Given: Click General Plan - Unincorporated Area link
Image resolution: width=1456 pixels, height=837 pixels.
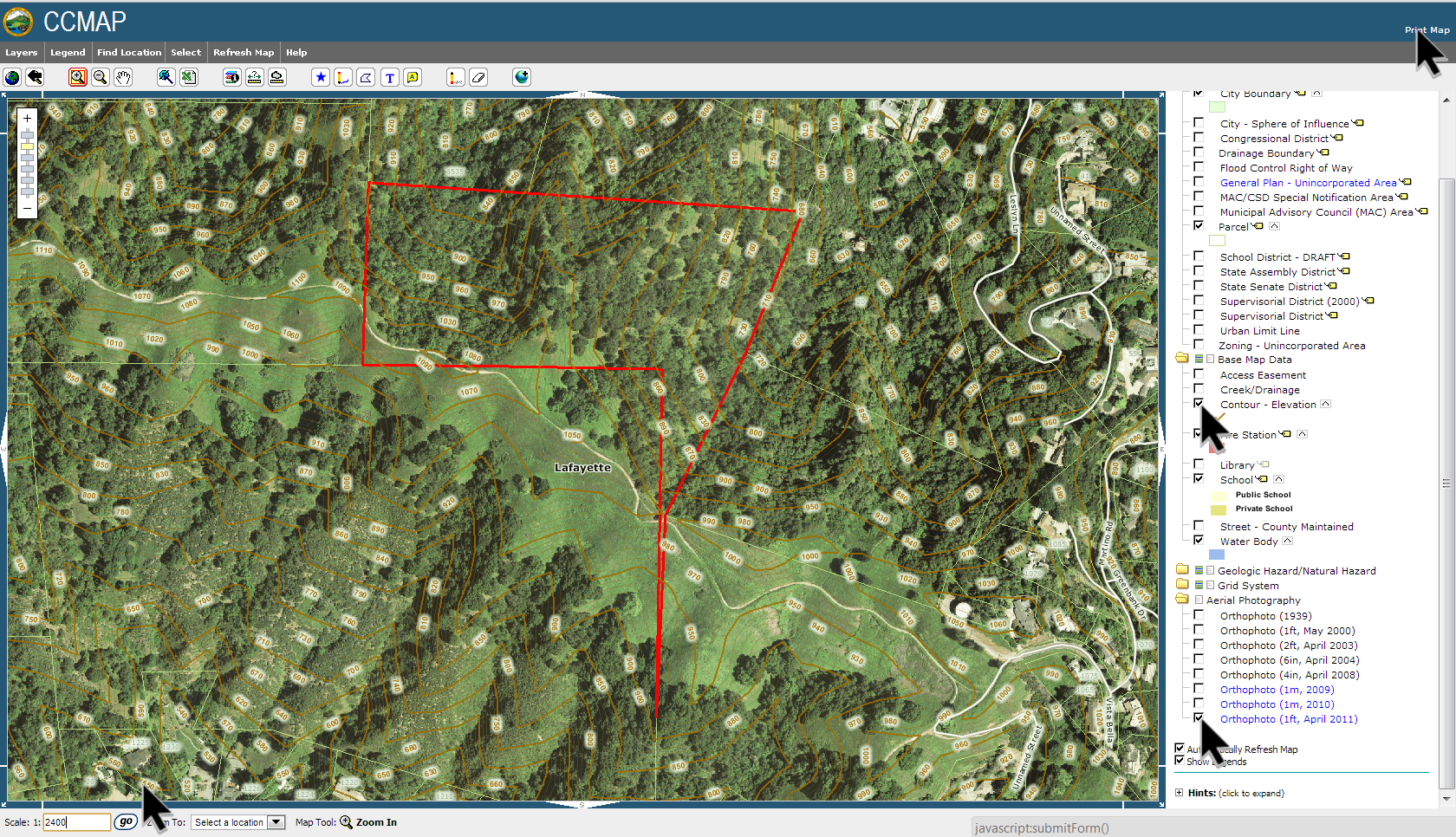Looking at the screenshot, I should [x=1308, y=183].
